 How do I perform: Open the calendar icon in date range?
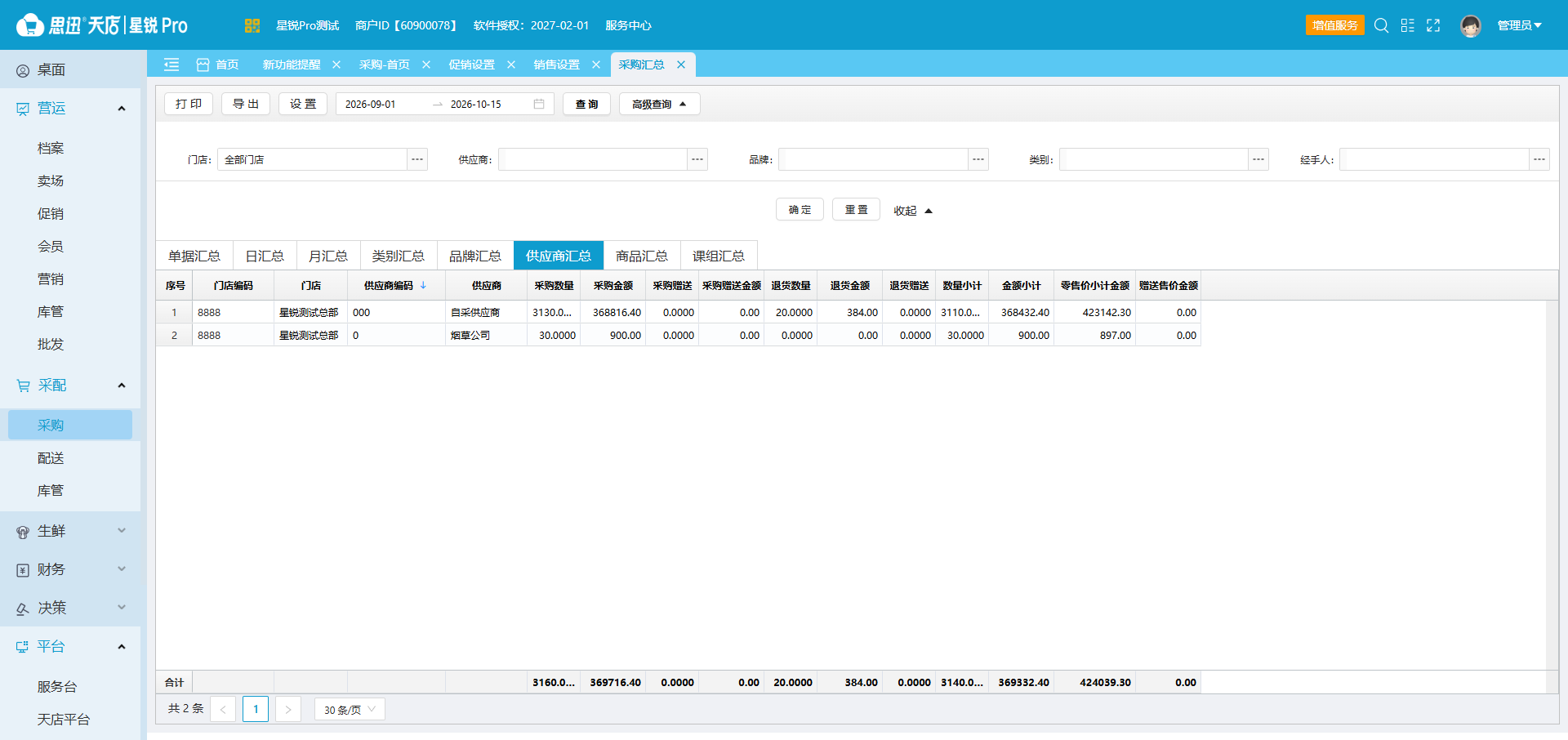539,104
